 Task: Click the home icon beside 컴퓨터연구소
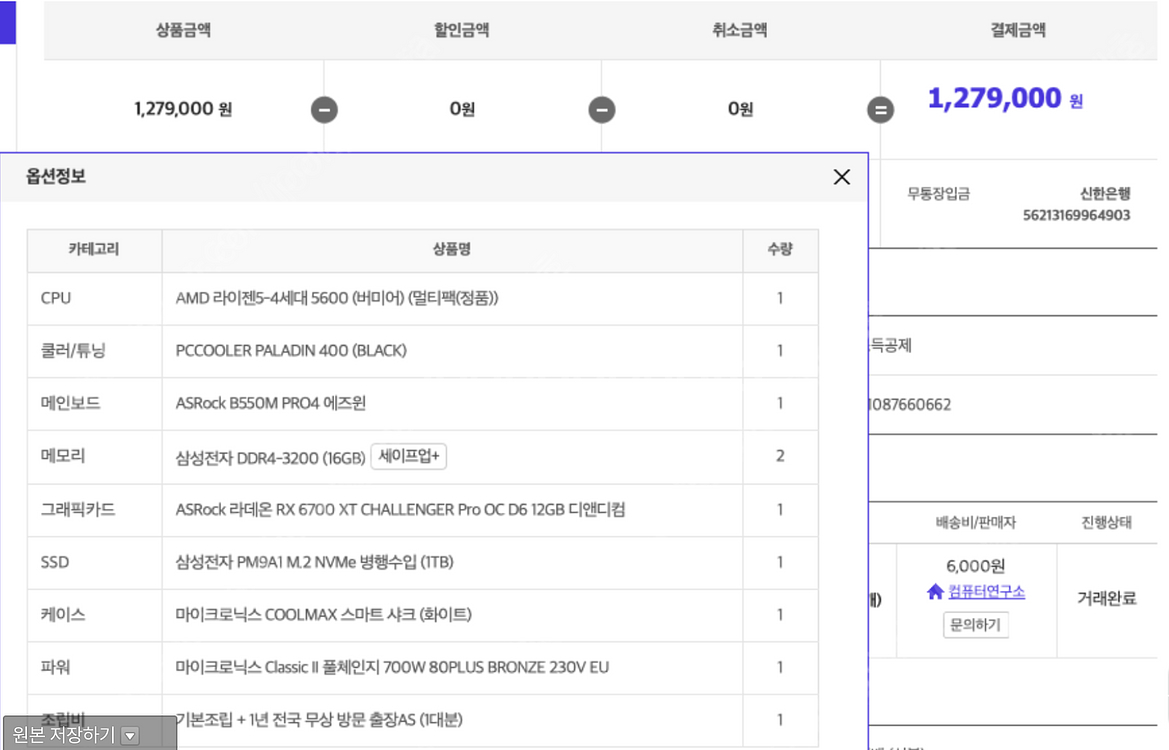click(935, 592)
